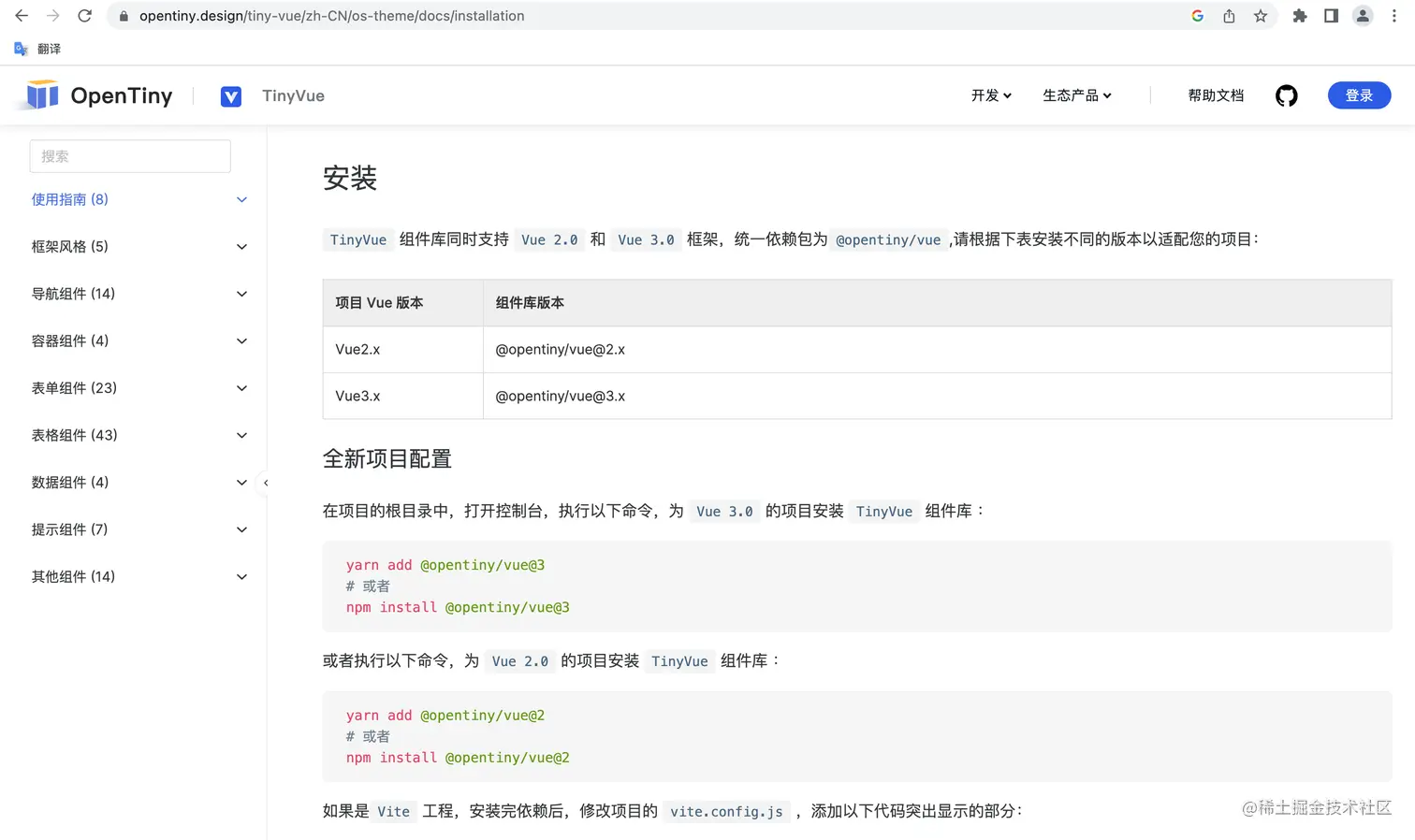
Task: Expand the 框架风格 (5) section
Action: pyautogui.click(x=139, y=247)
